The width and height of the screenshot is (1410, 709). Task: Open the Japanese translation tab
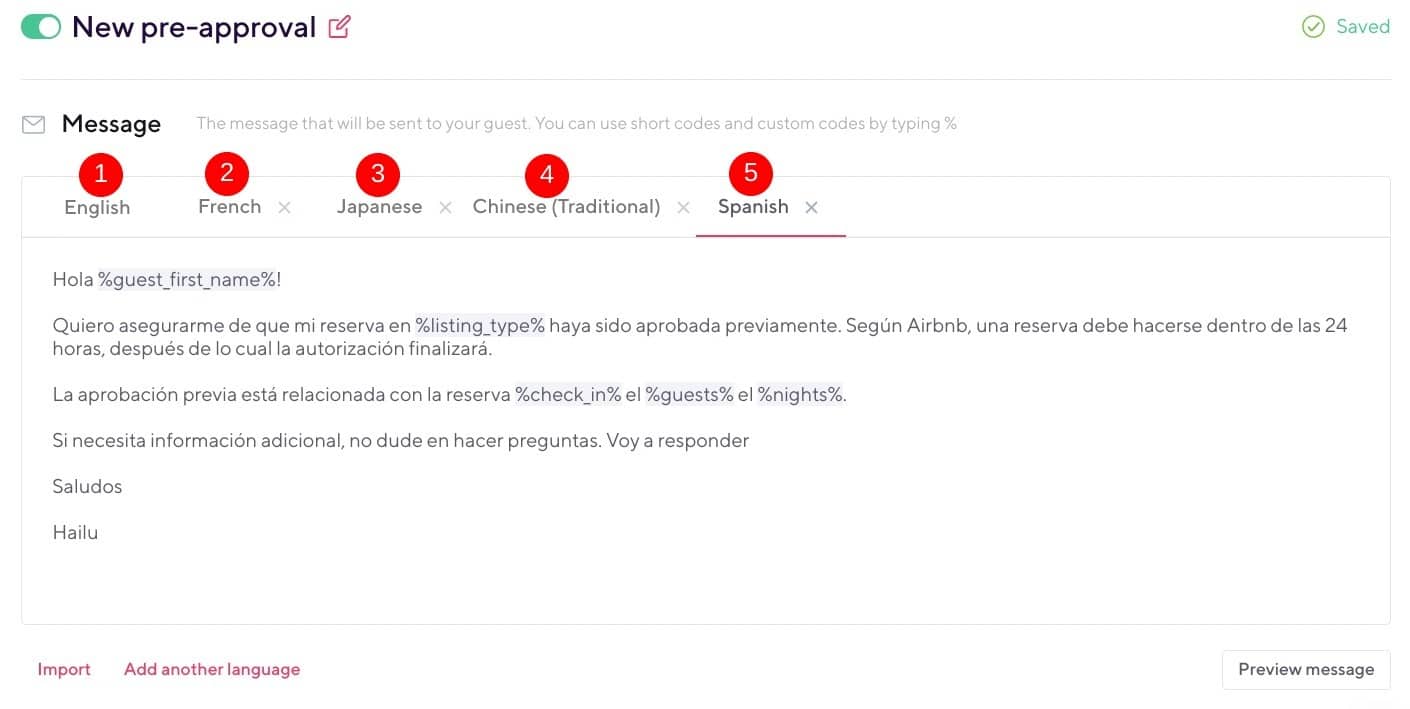[x=379, y=207]
